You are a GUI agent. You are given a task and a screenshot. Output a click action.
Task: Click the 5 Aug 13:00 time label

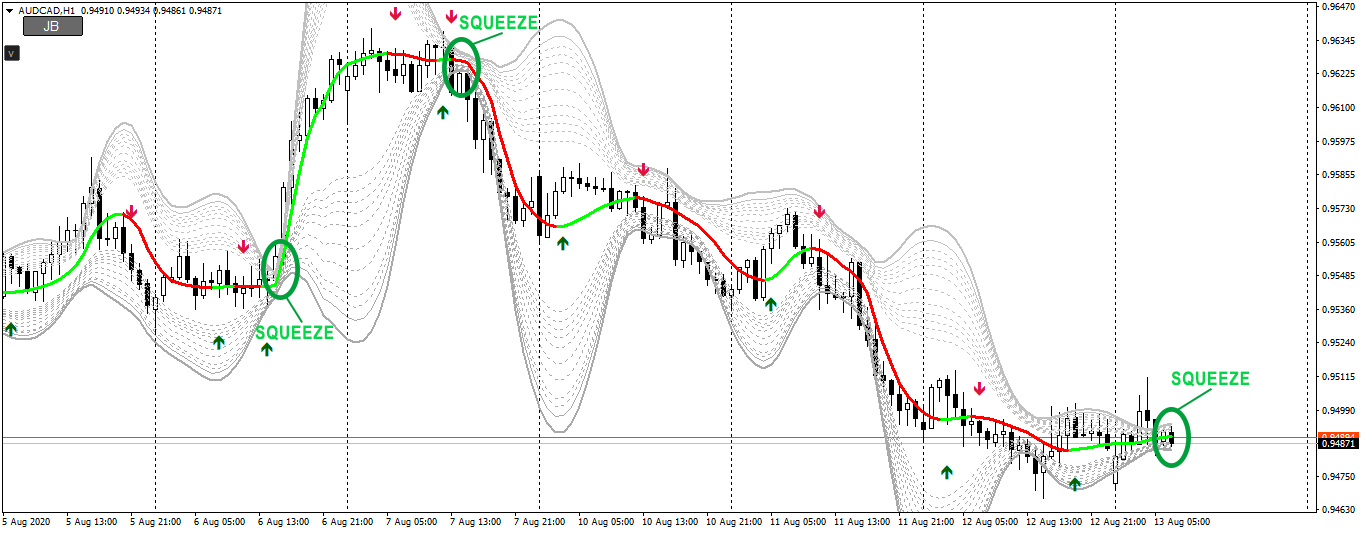pyautogui.click(x=92, y=522)
